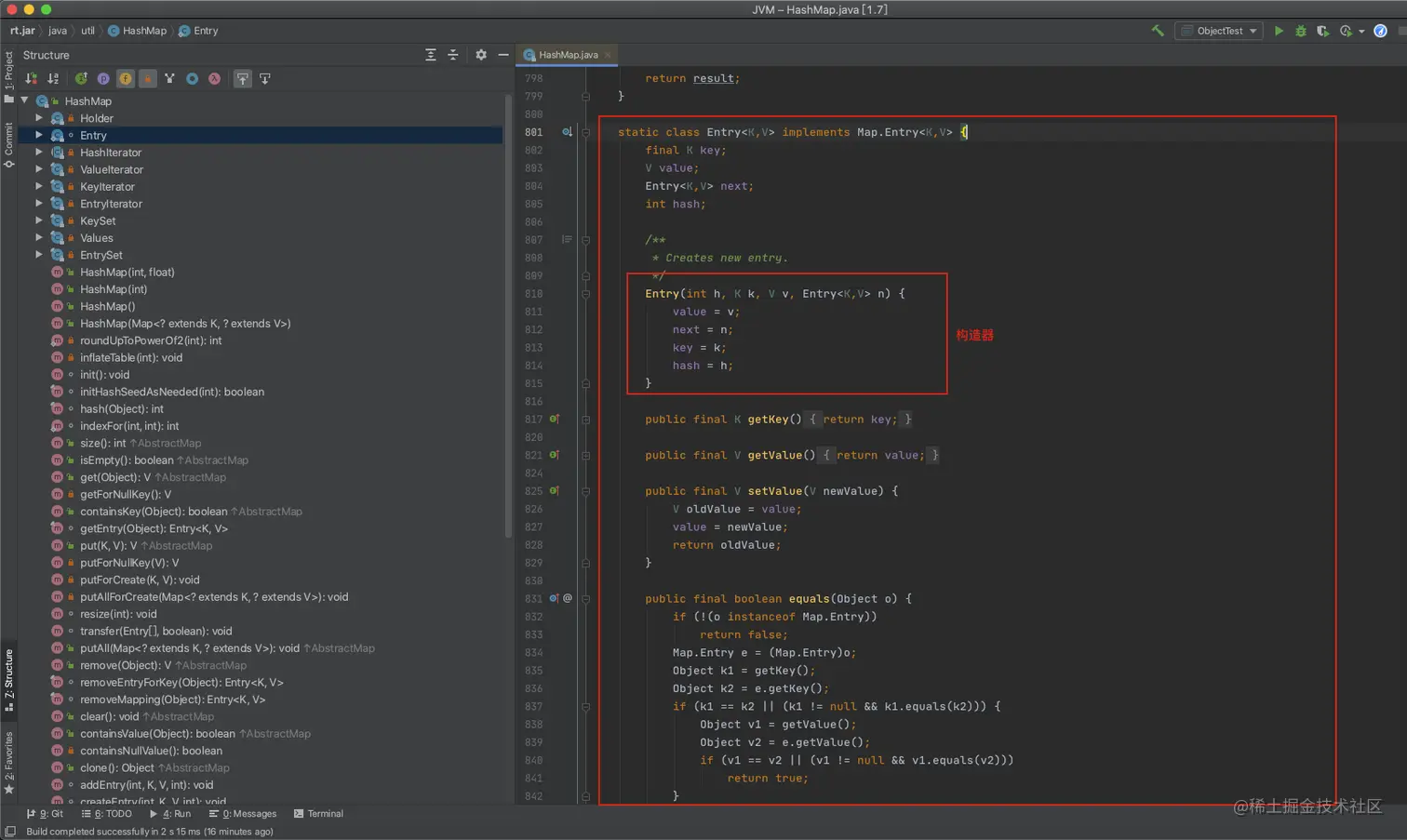Expand the KeySet node in Structure tree
The image size is (1407, 840).
[x=39, y=221]
